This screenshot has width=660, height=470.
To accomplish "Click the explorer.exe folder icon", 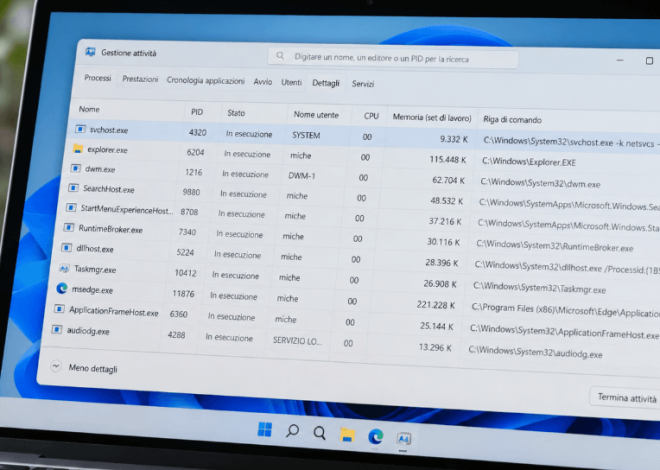I will point(78,149).
